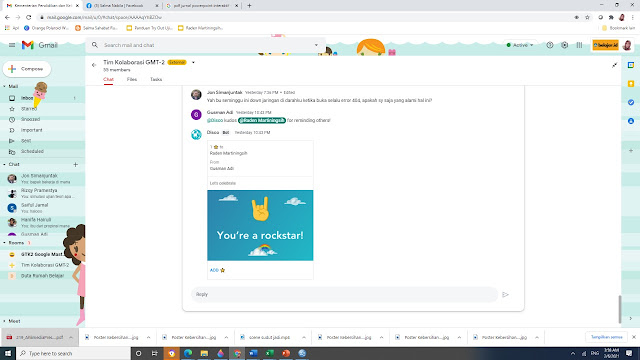Click the chat vertical scrollbar
640x360 pixels.
[x=620, y=309]
